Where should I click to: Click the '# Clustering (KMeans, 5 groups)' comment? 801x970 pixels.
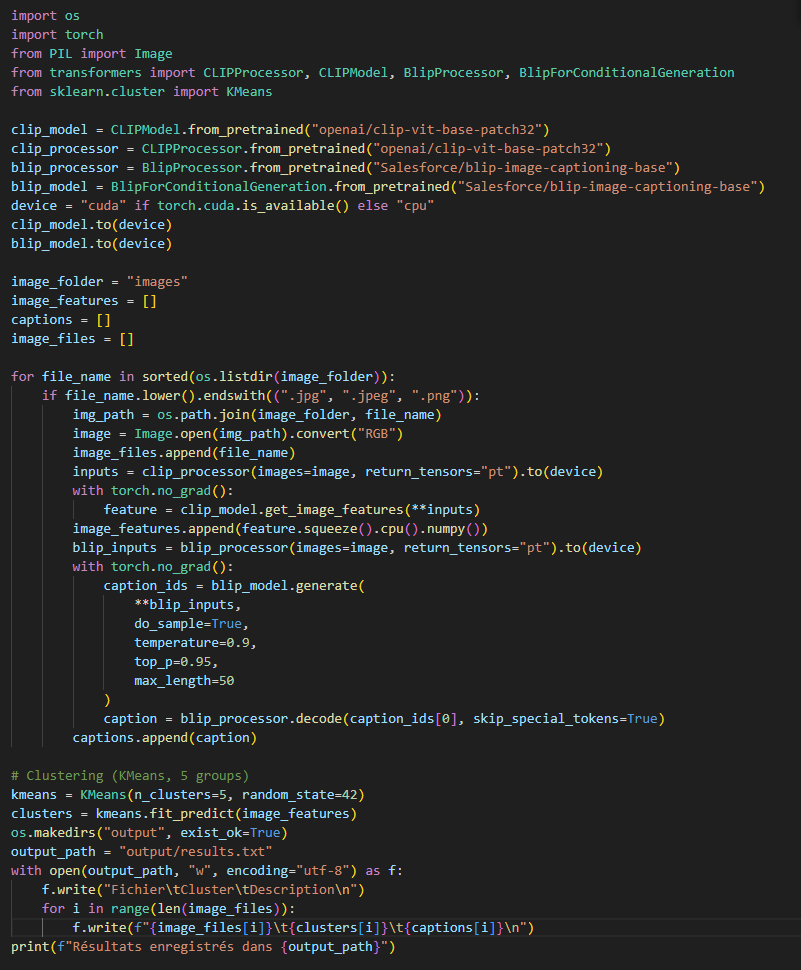[x=130, y=776]
